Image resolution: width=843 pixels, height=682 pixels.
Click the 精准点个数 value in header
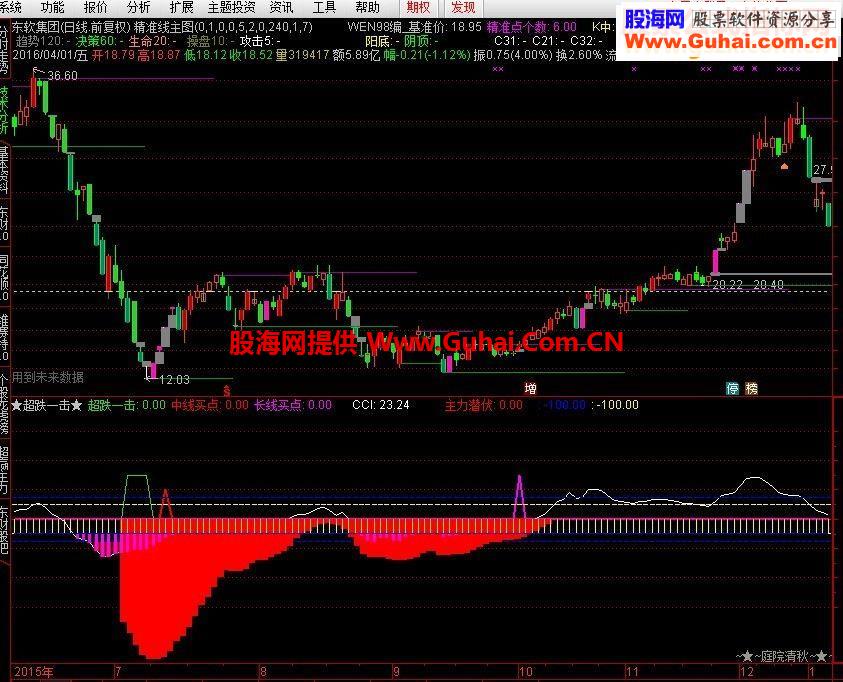tap(531, 27)
